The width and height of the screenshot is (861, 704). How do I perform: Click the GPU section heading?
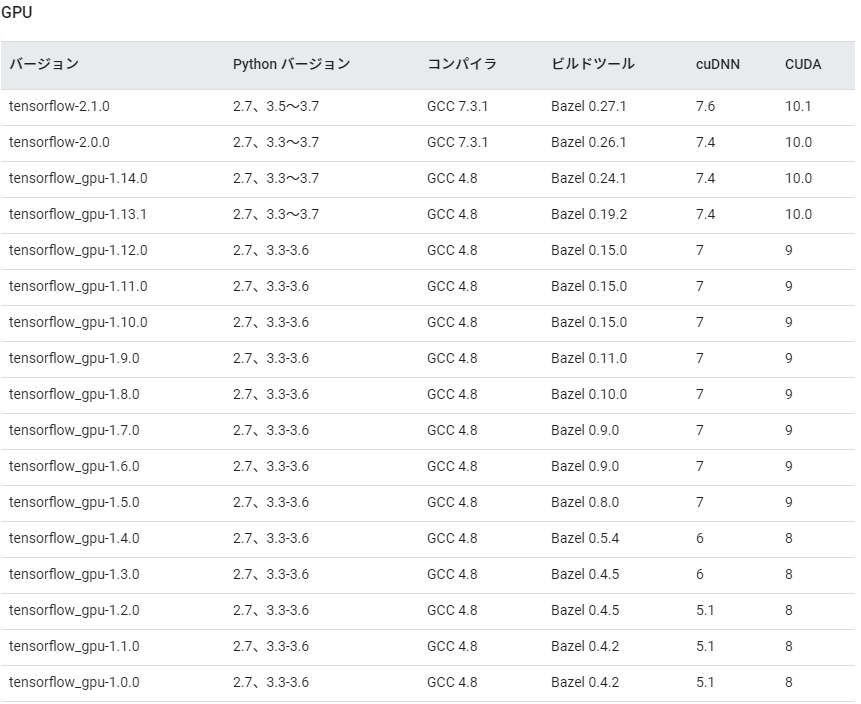18,13
